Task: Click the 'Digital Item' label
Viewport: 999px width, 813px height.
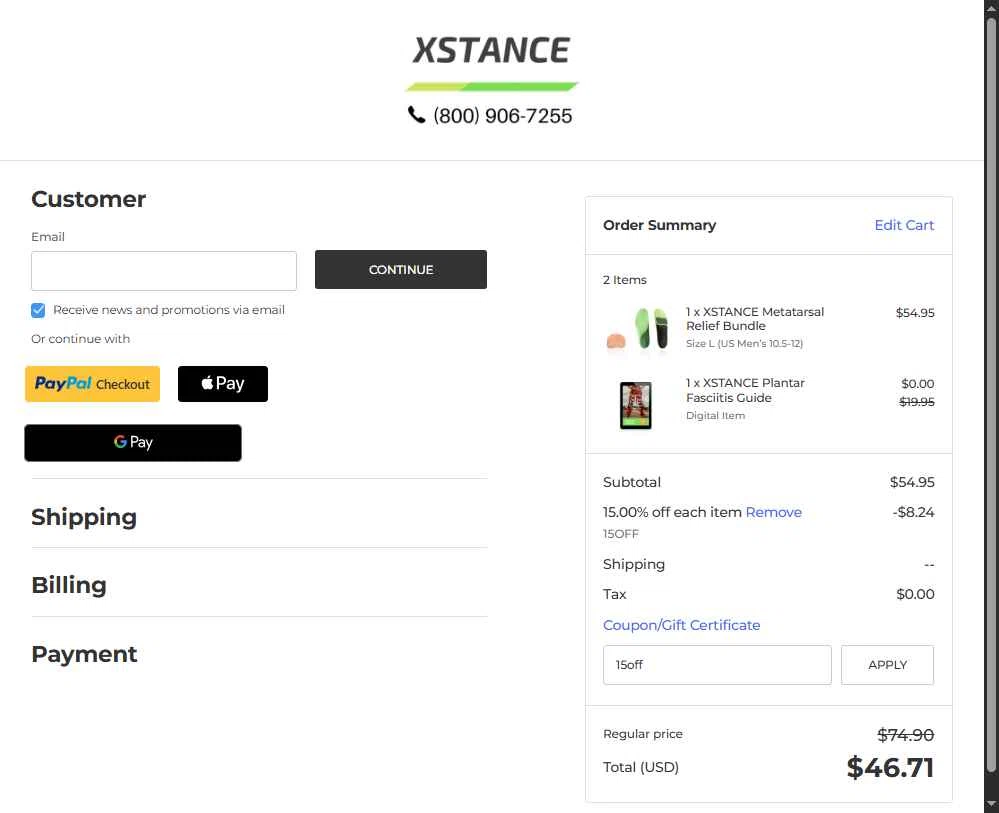Action: pos(715,415)
